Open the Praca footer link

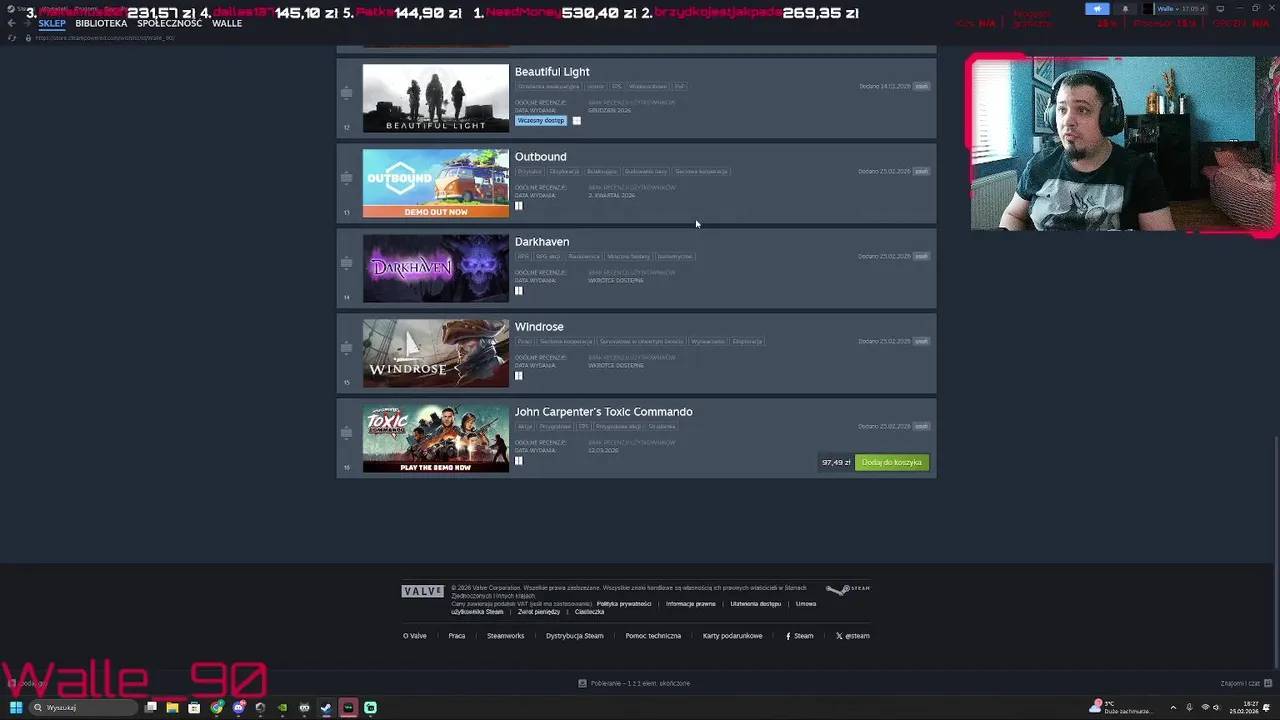[x=457, y=636]
